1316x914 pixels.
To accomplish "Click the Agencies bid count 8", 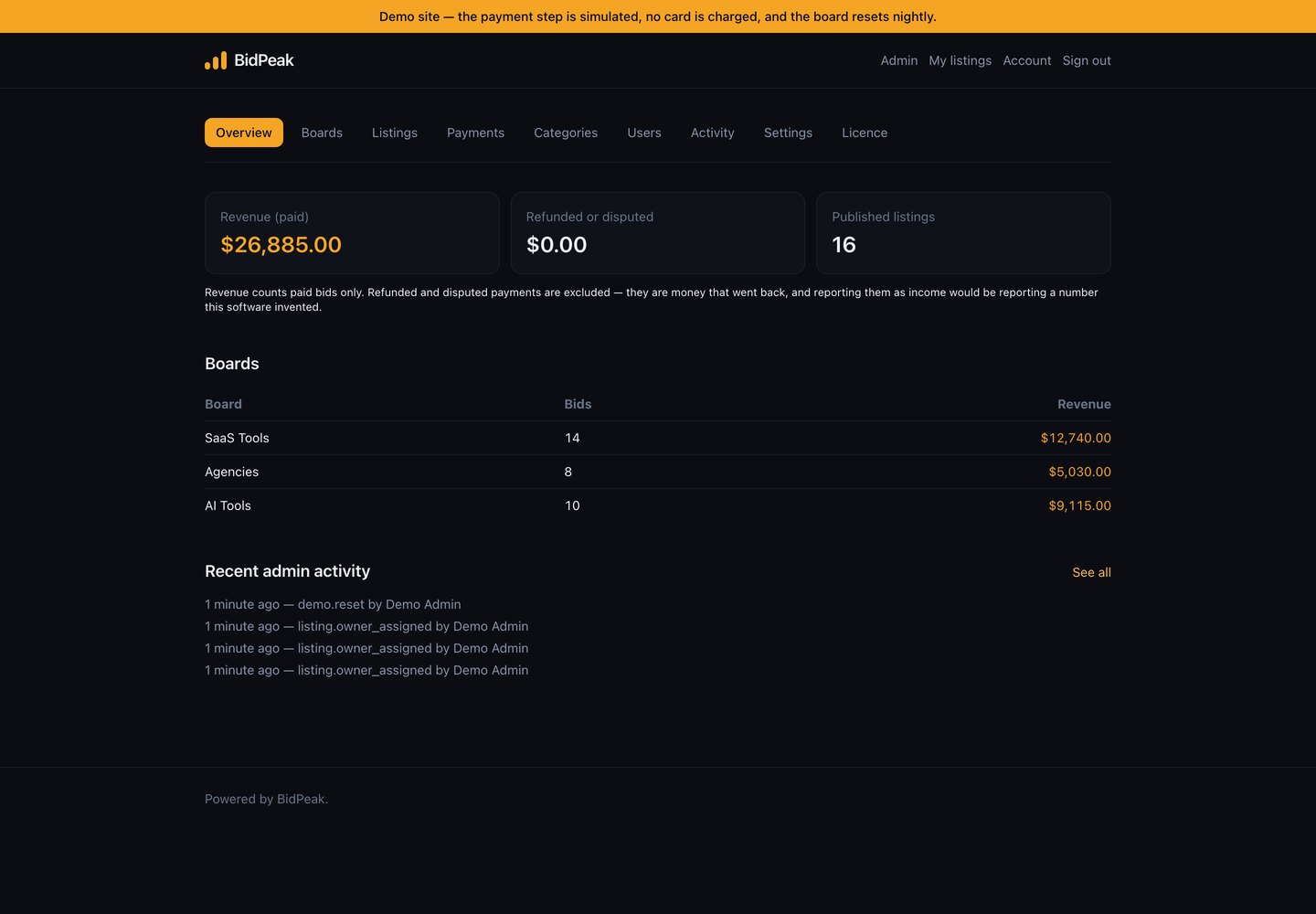I will 568,472.
